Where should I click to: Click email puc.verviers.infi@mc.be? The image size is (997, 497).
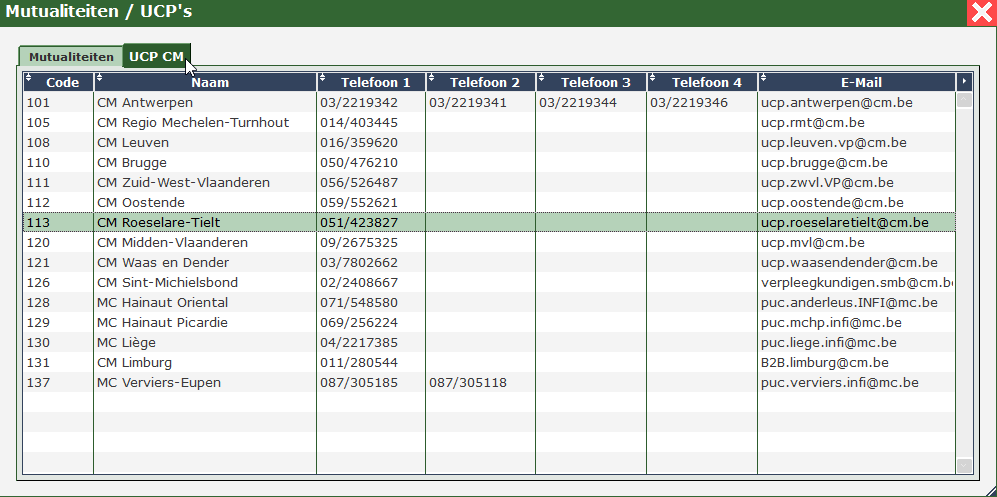pyautogui.click(x=839, y=383)
